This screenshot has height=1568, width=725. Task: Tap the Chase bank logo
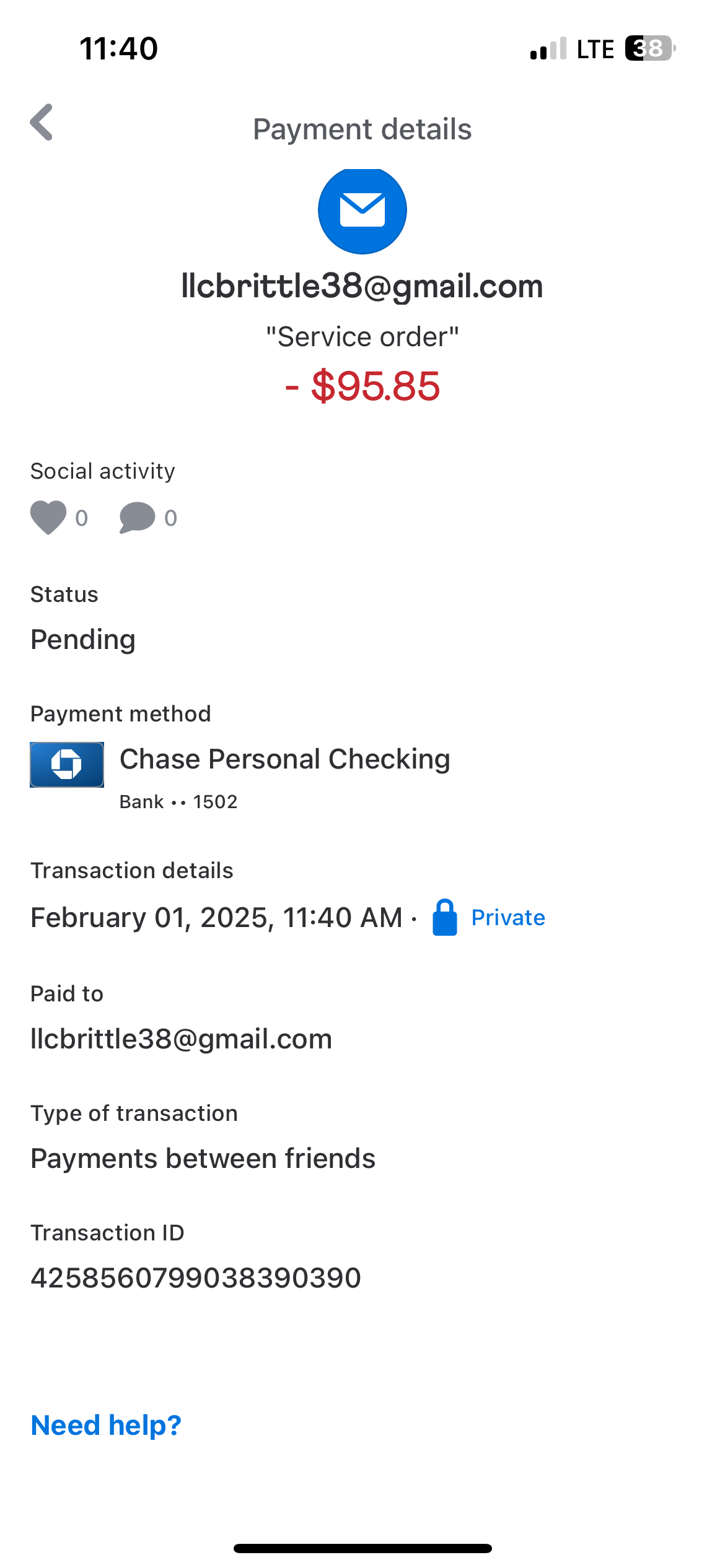tap(67, 765)
